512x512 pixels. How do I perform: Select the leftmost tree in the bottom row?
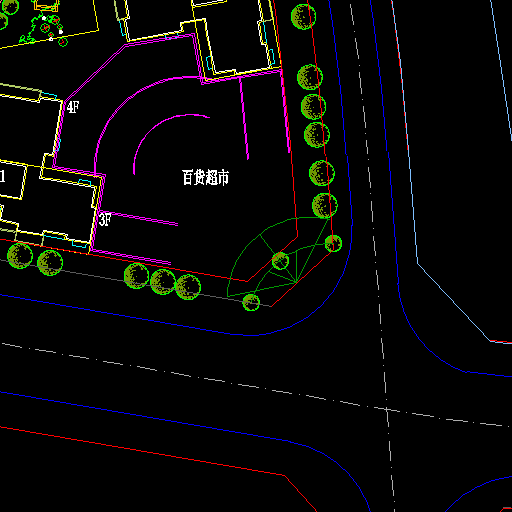(20, 256)
